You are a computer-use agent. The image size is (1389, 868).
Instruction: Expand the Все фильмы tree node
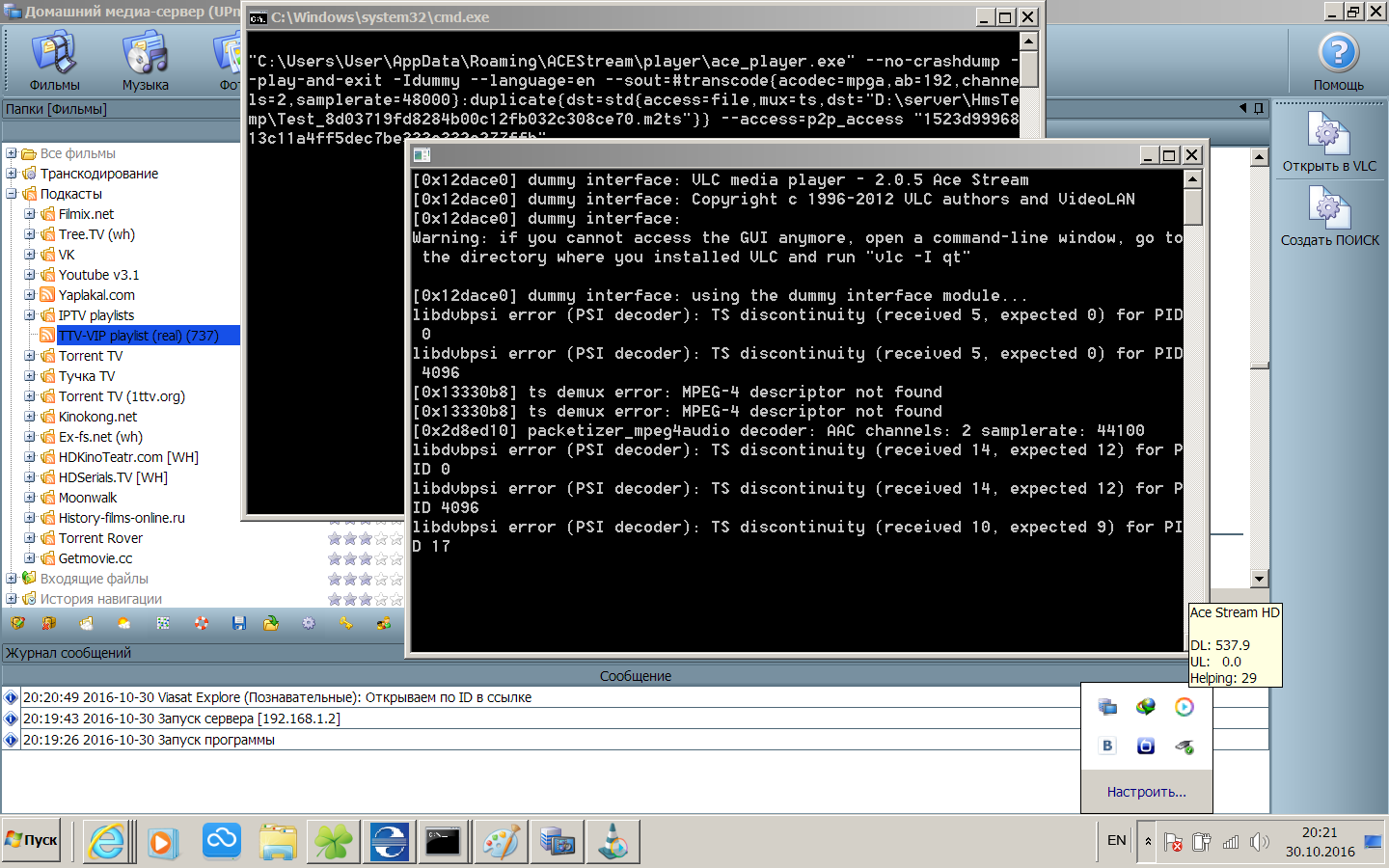pos(12,153)
